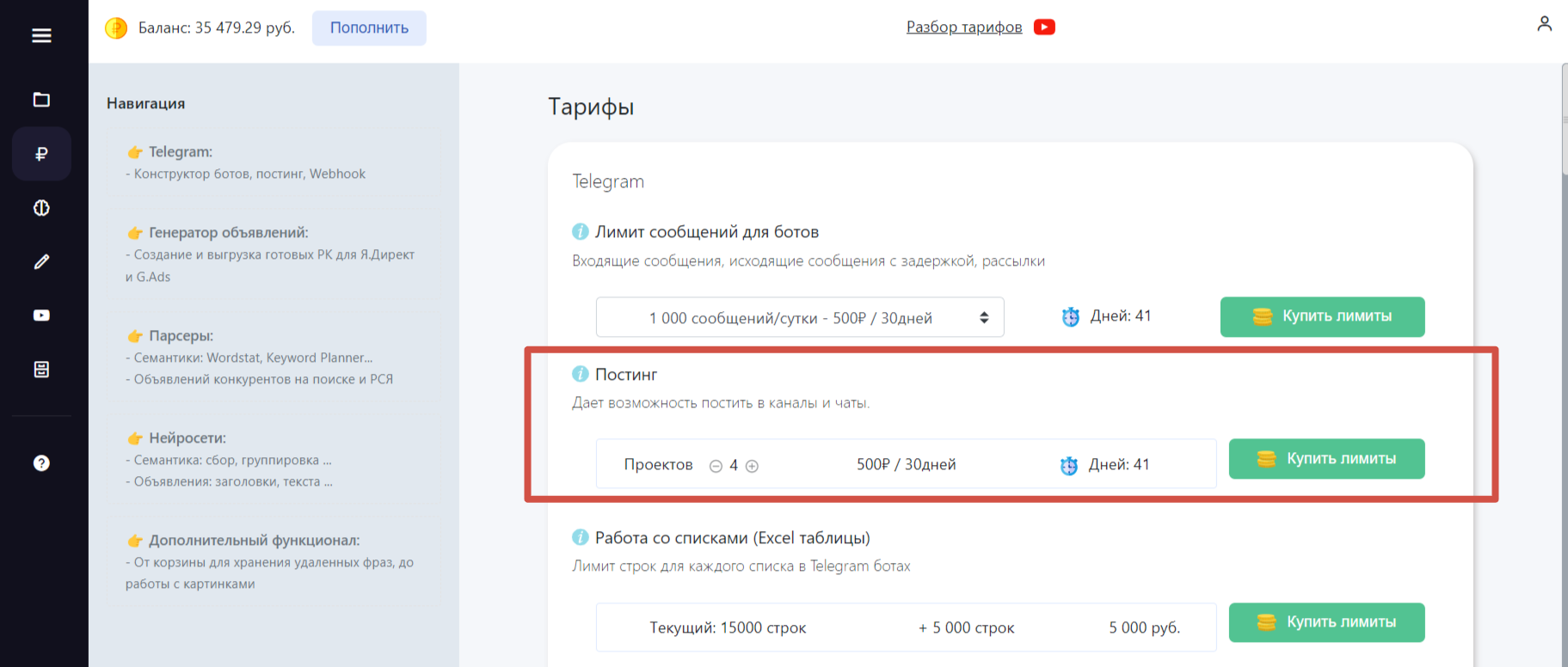Click the '+ 5 000 строк' value
1568x667 pixels.
coord(966,627)
